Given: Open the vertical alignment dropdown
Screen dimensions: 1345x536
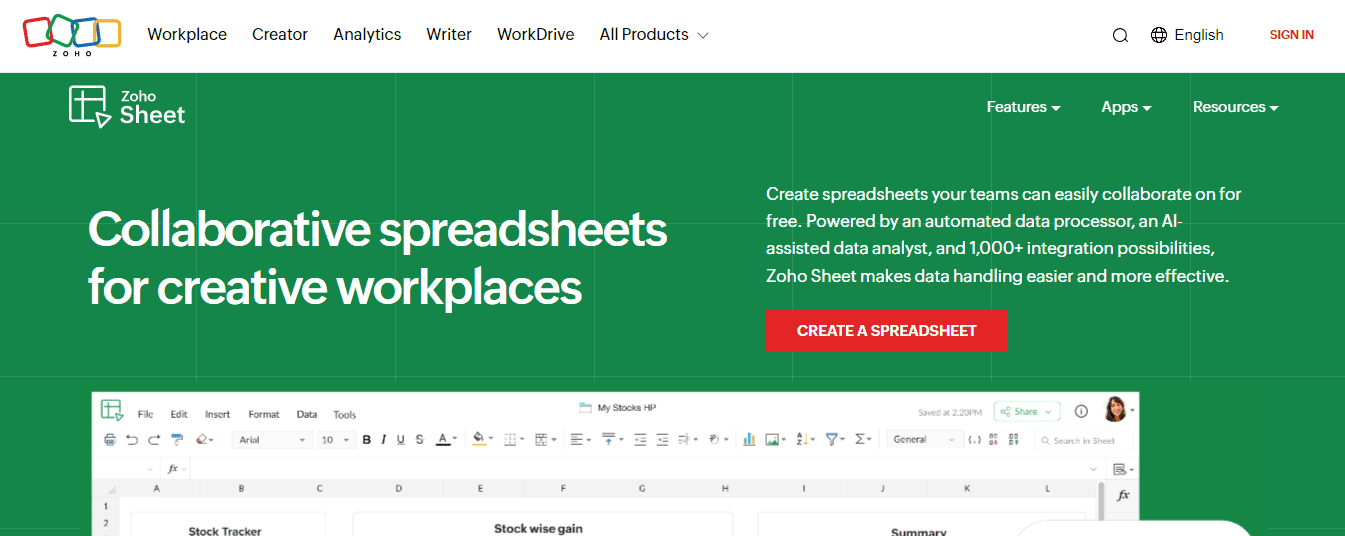Looking at the screenshot, I should tap(612, 439).
